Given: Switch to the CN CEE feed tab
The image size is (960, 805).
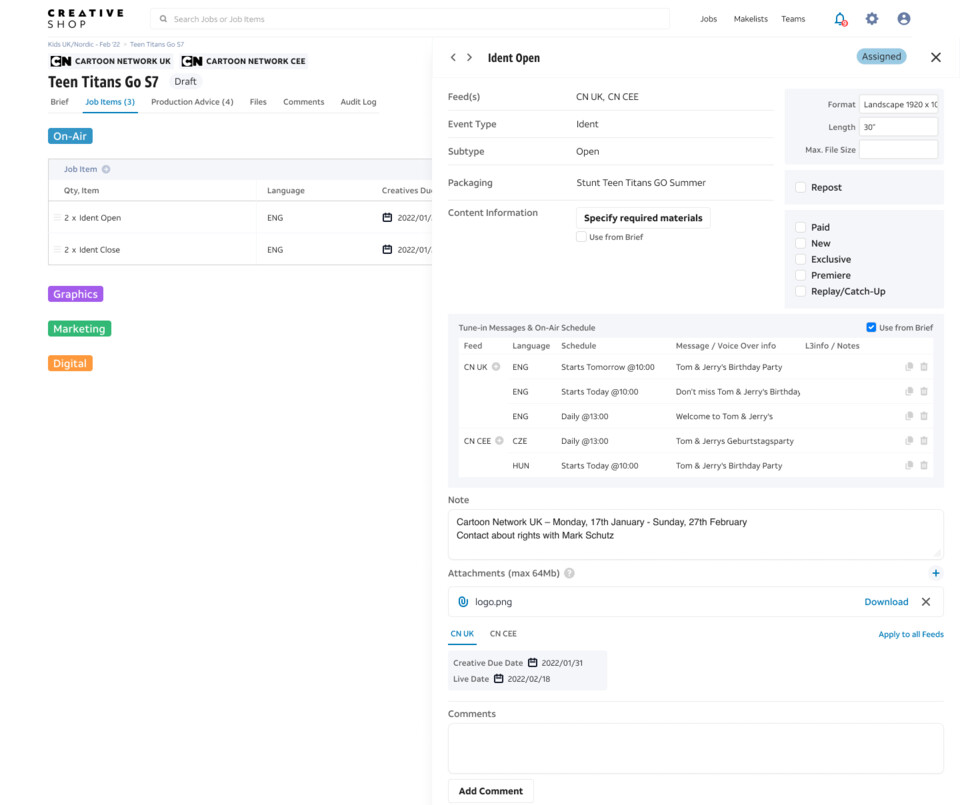Looking at the screenshot, I should 503,634.
